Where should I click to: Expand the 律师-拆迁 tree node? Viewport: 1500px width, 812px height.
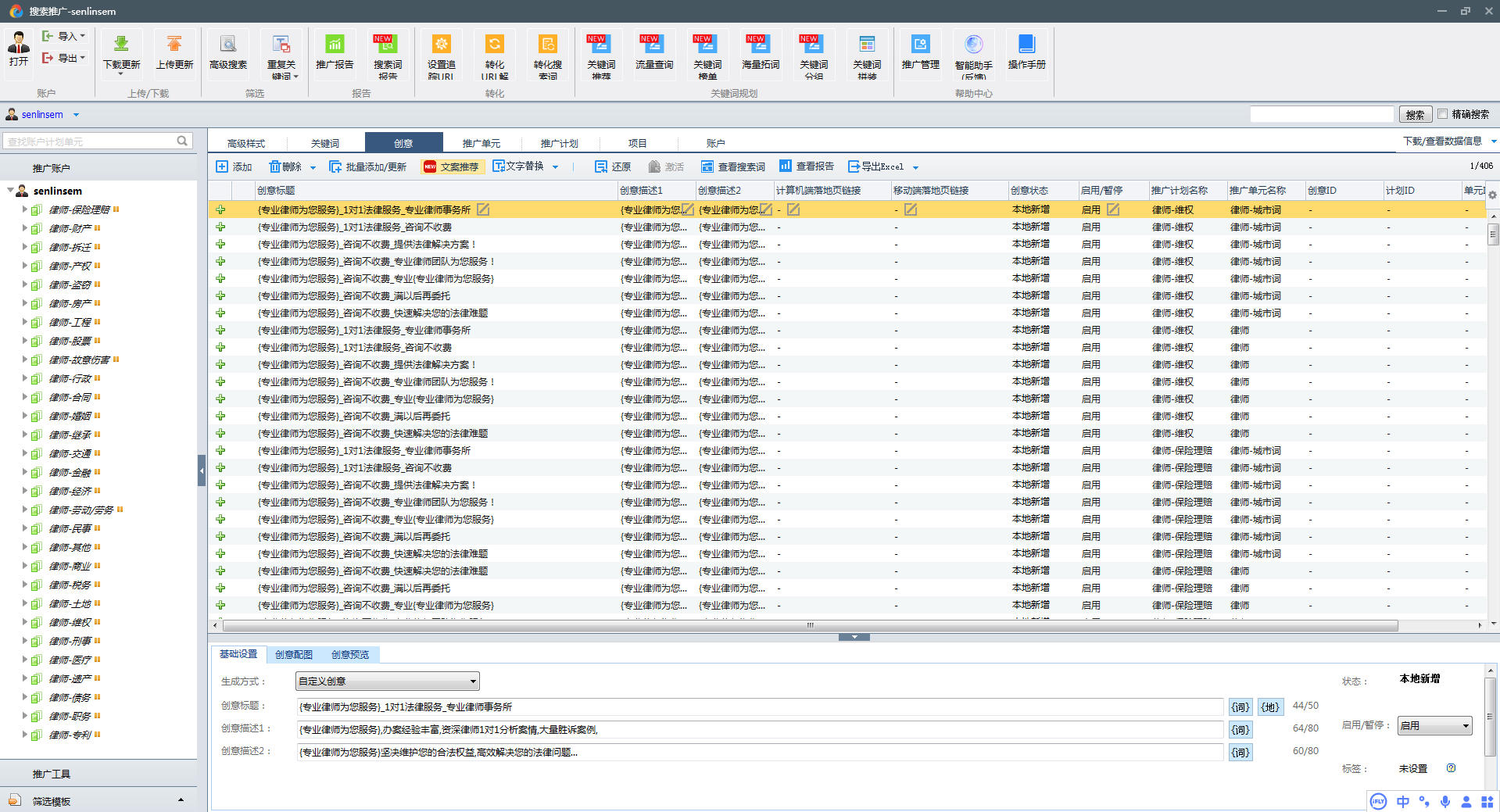point(25,247)
